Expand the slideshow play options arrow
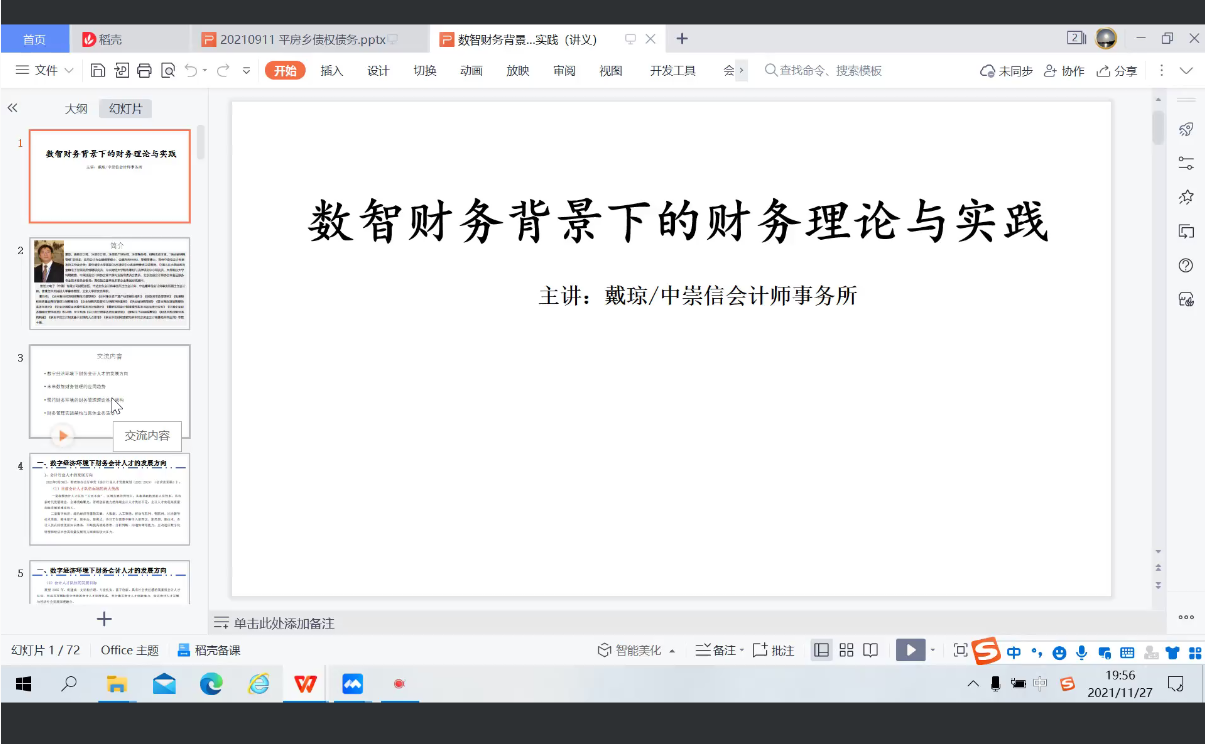The image size is (1205, 744). [933, 650]
